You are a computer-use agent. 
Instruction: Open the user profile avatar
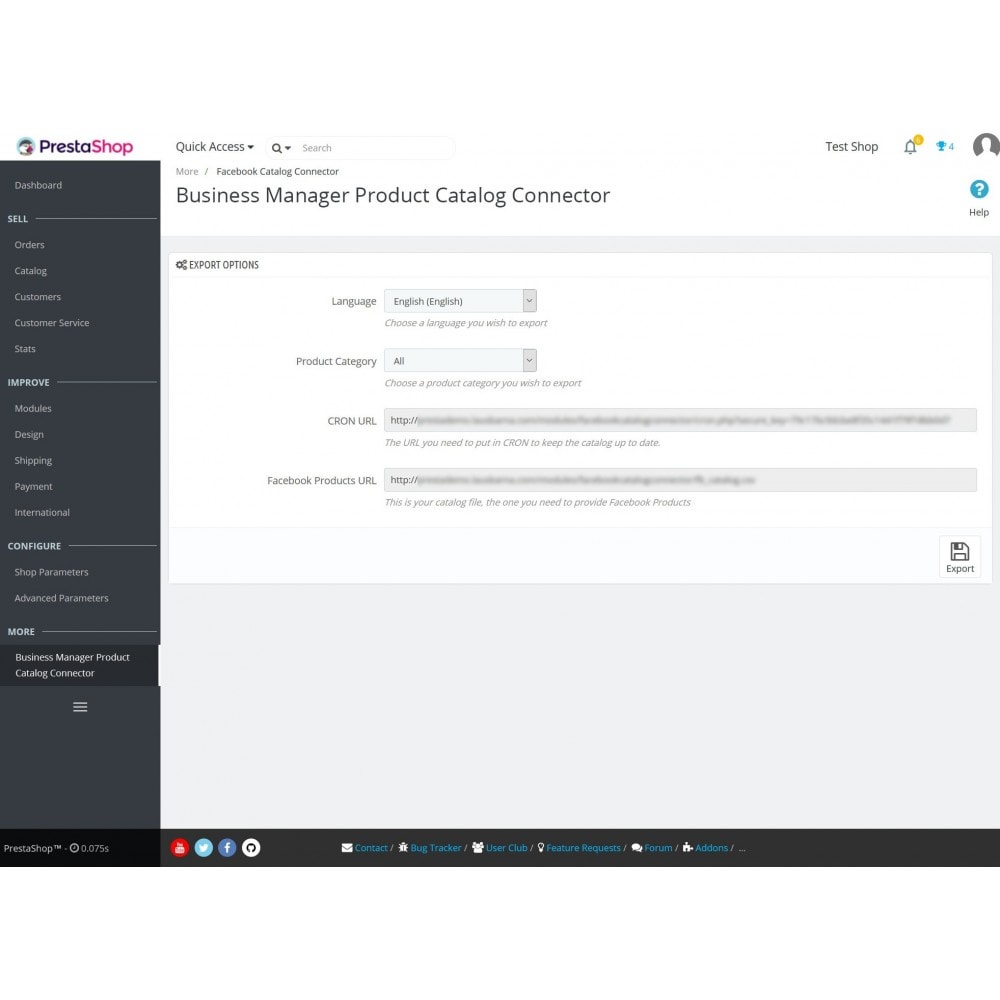click(986, 145)
